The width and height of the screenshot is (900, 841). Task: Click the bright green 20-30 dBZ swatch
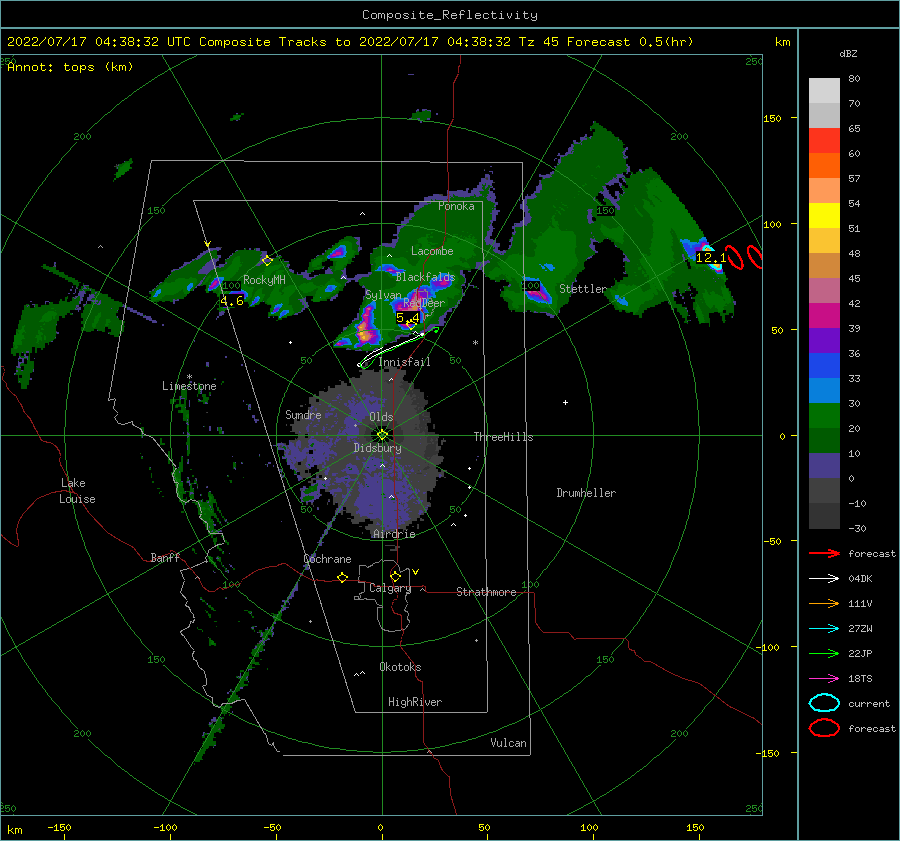coord(824,415)
